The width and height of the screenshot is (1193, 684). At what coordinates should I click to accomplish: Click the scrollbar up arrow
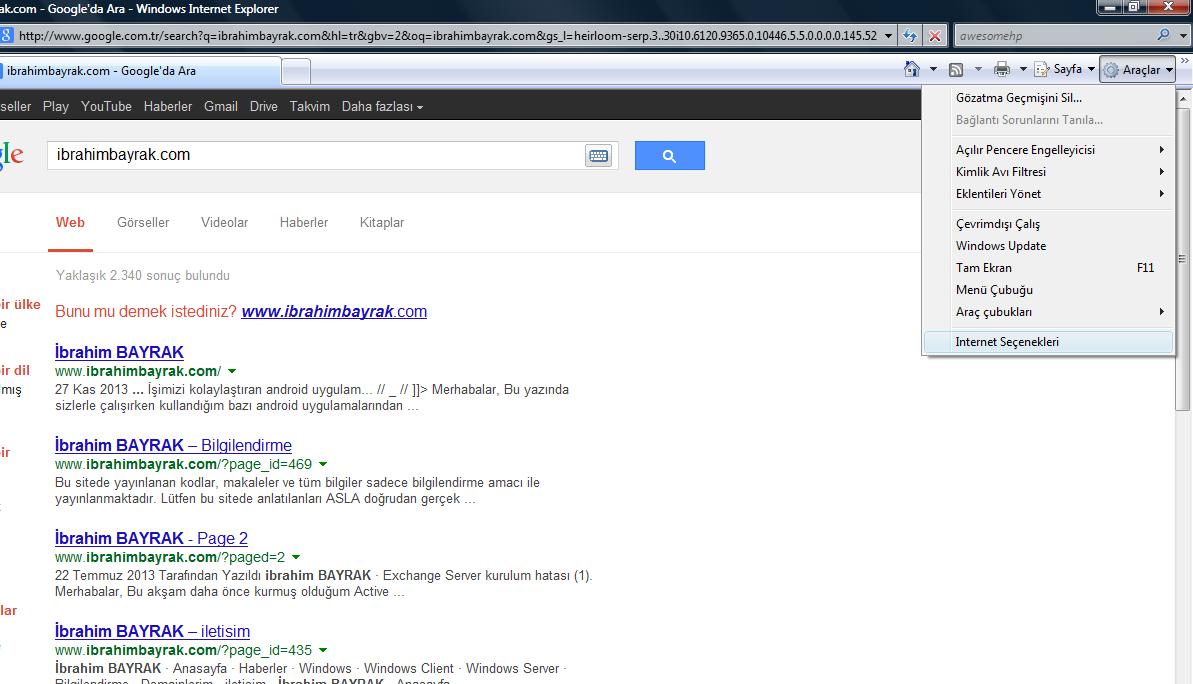[1182, 98]
